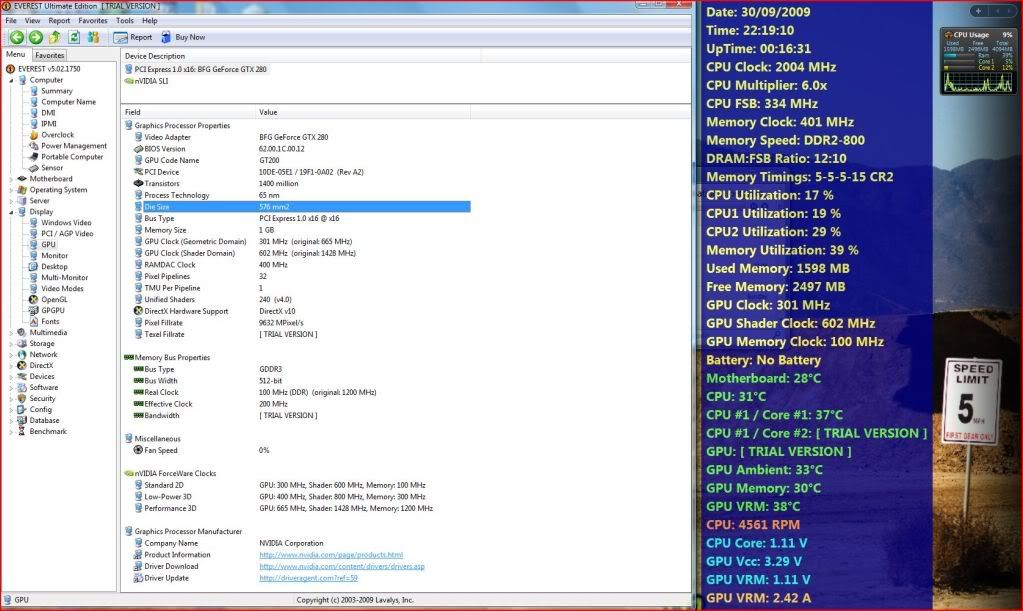Click the Fonts icon in the tree

(x=34, y=321)
